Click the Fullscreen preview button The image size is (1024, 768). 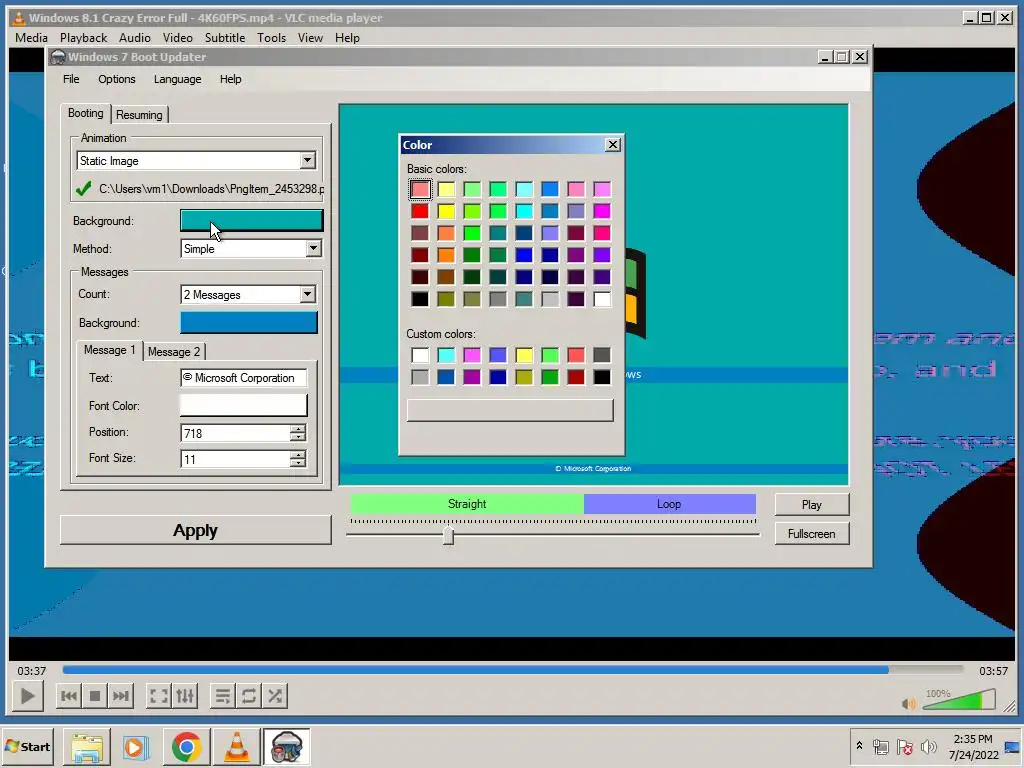[812, 534]
